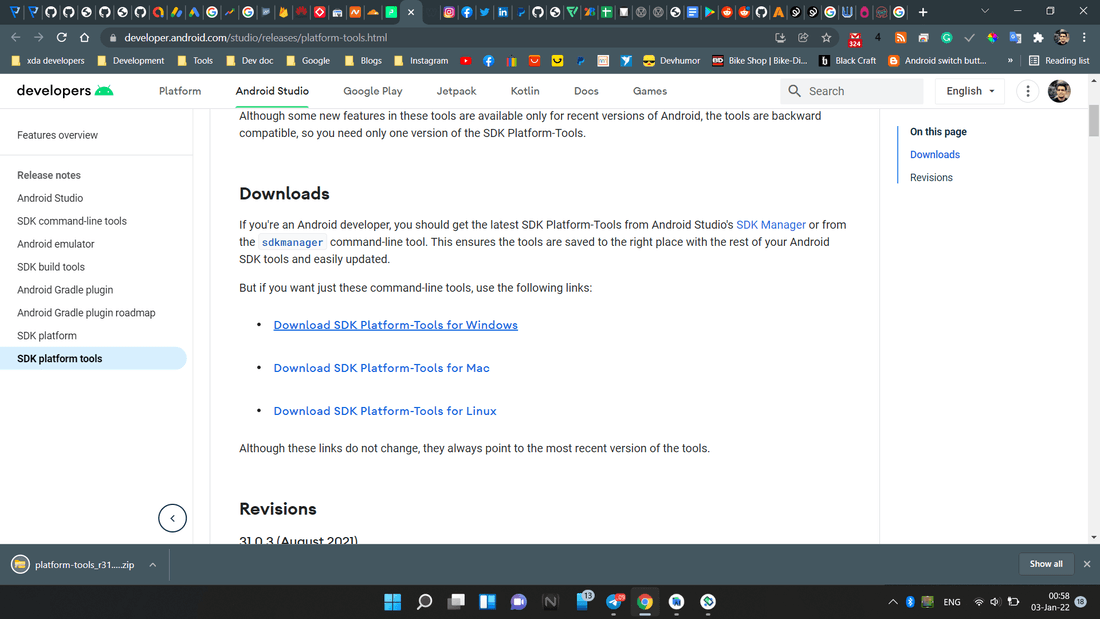Viewport: 1100px width, 619px height.
Task: Open the Google Translate extension
Action: tap(1015, 37)
